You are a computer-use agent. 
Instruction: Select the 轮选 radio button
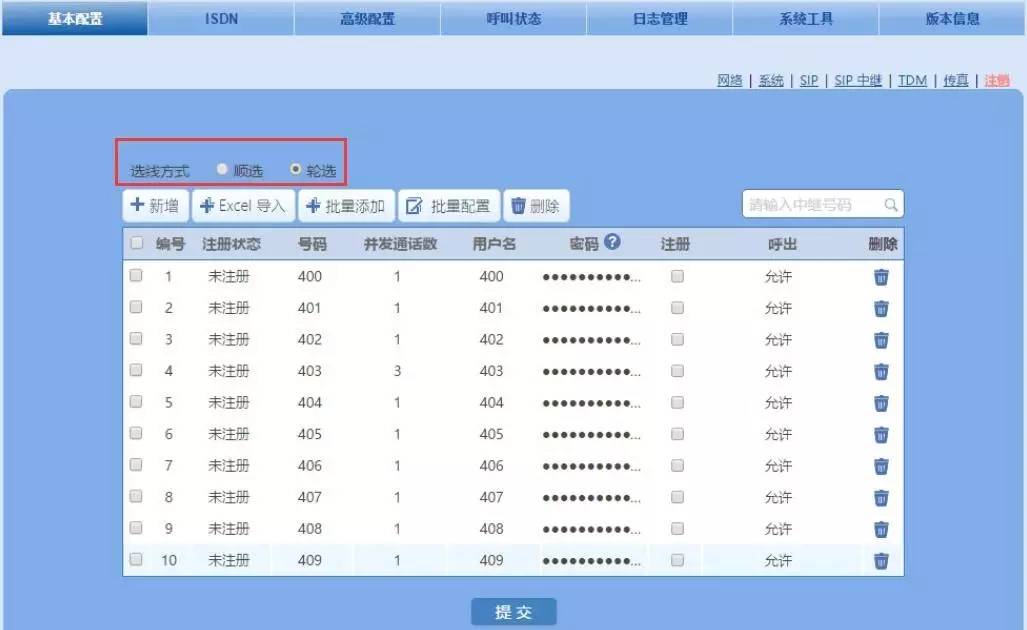[x=295, y=170]
